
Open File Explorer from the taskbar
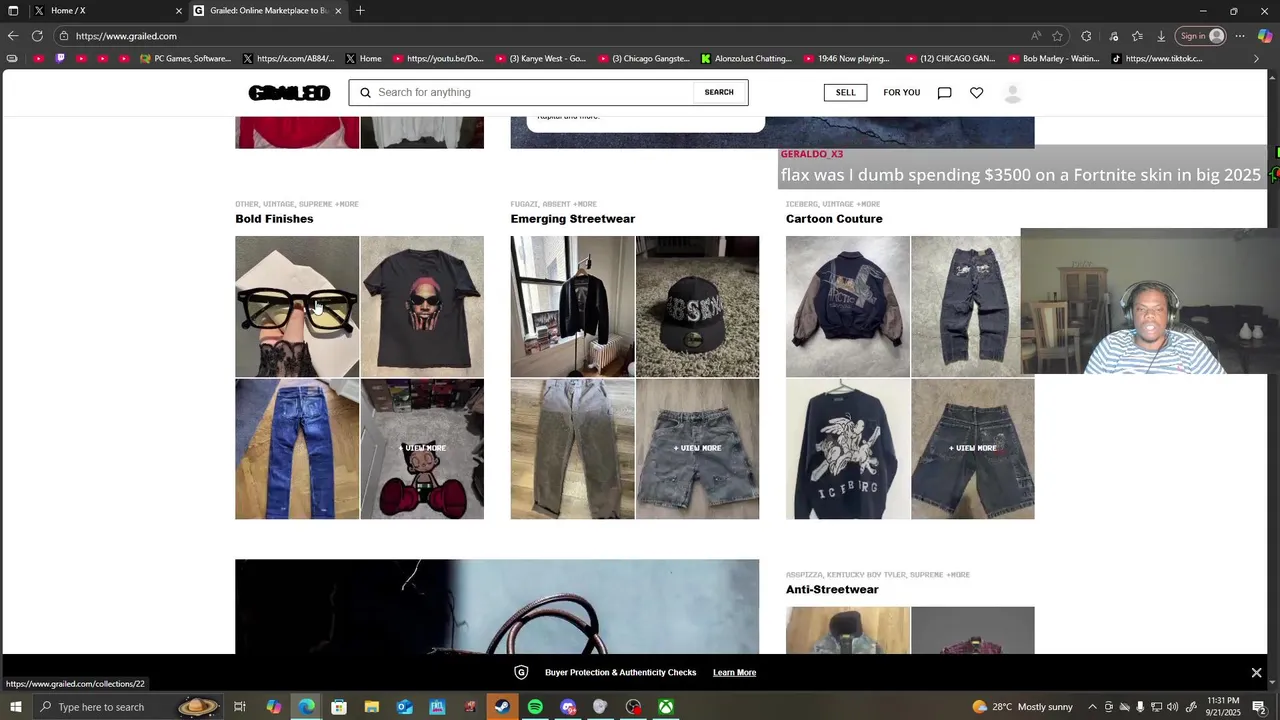[371, 707]
